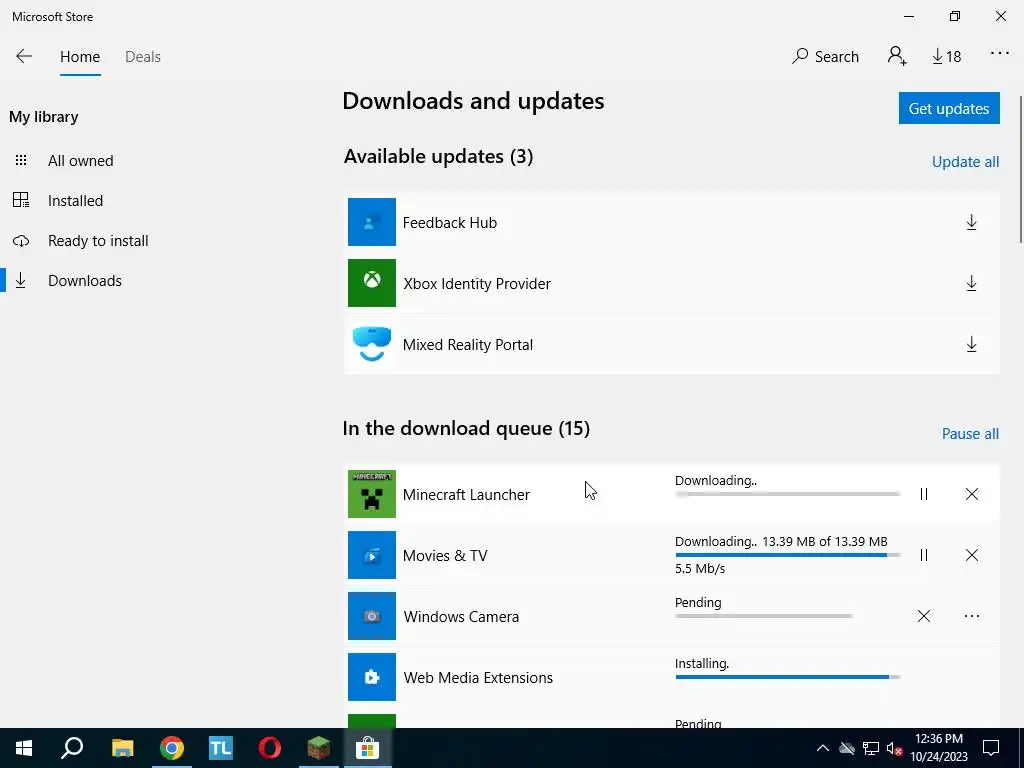The image size is (1024, 768).
Task: Open the notification center icon
Action: (991, 748)
